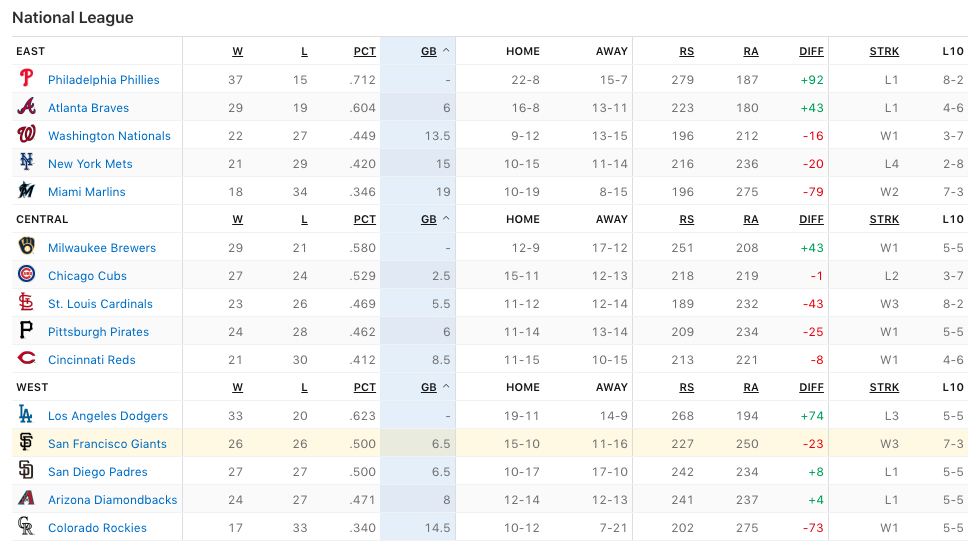This screenshot has width=980, height=550.
Task: Click the Los Angeles Dodgers logo
Action: (26, 415)
